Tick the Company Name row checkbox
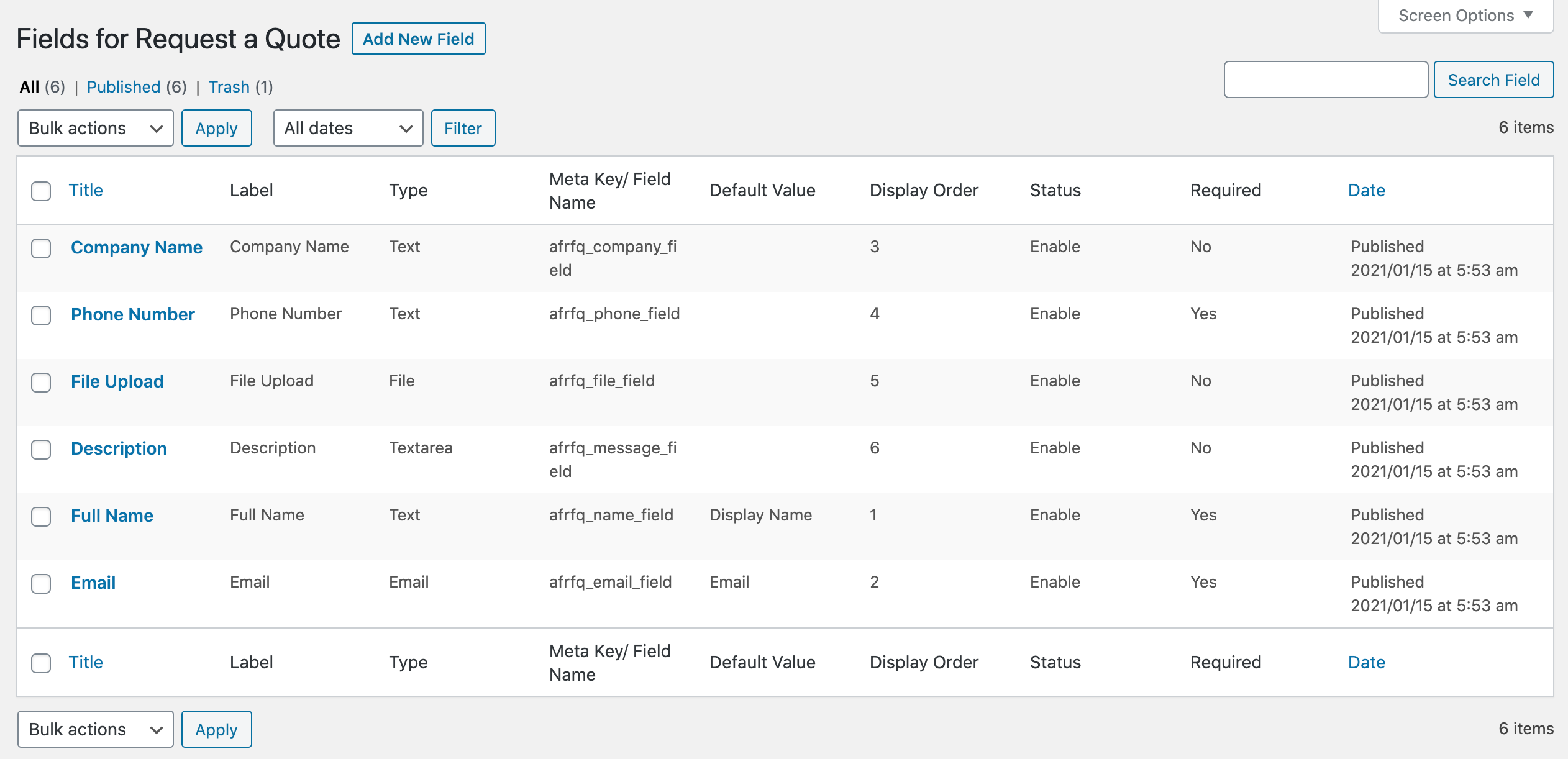This screenshot has width=1568, height=759. click(x=41, y=248)
